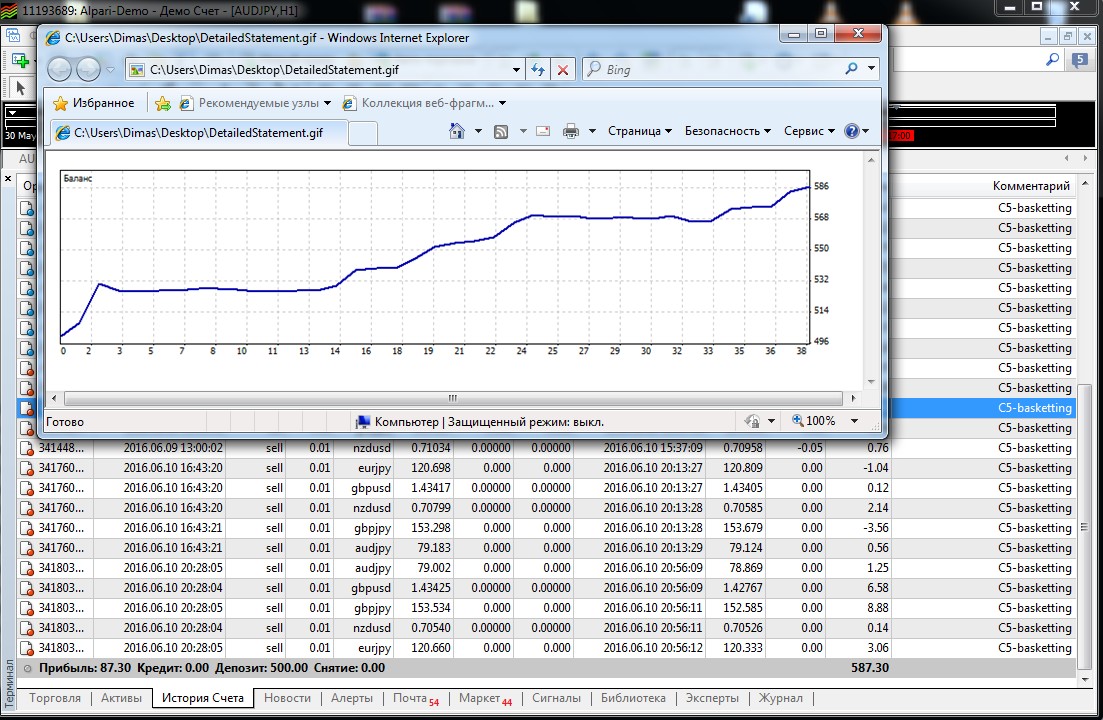Click the Print icon

[570, 131]
